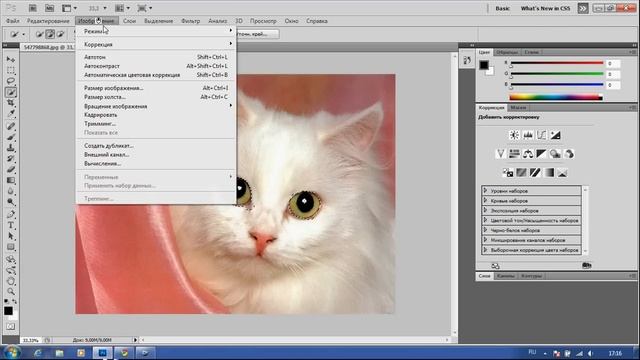Select the Crop tool
The height and width of the screenshot is (360, 640).
[11, 102]
